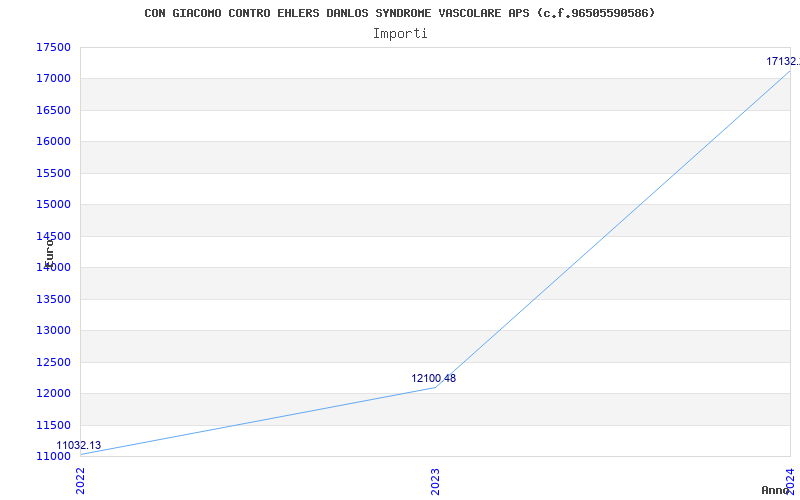This screenshot has width=800, height=500.
Task: Click the 15500 y-axis tick label
Action: click(53, 173)
